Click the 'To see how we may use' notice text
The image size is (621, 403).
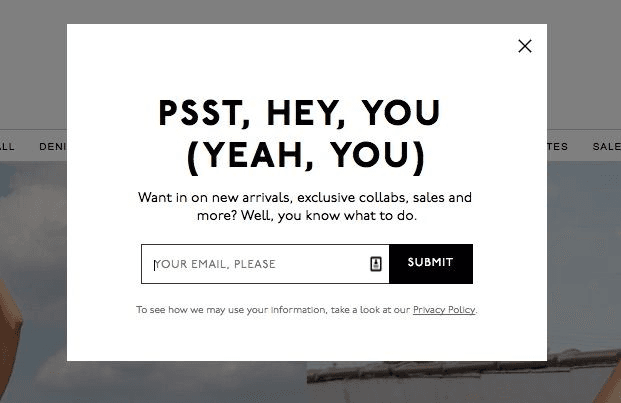click(x=274, y=310)
